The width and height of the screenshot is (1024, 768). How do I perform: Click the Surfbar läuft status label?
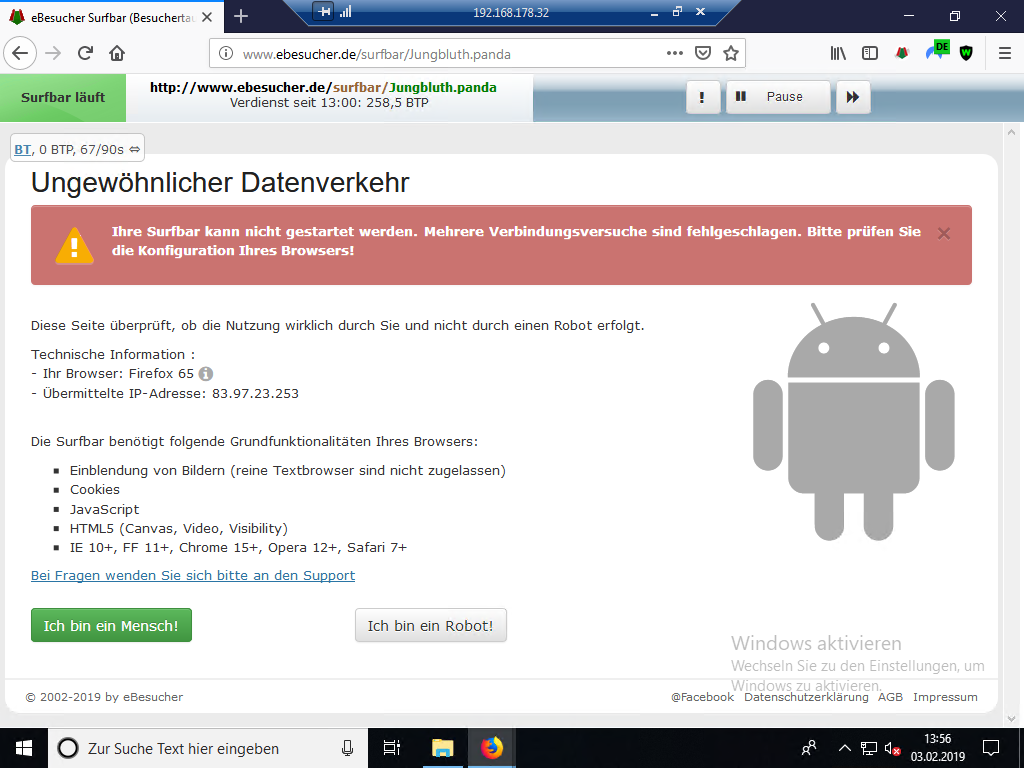pyautogui.click(x=63, y=97)
